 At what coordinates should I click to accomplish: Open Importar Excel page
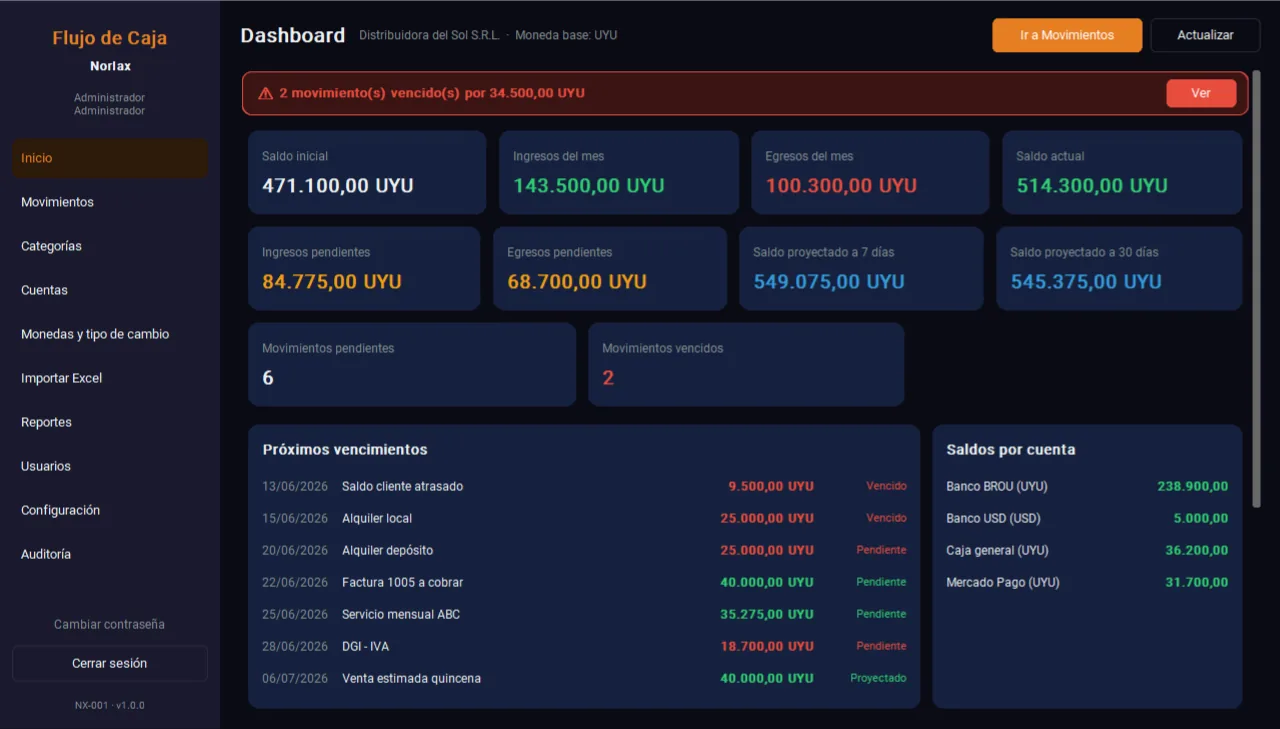110,378
